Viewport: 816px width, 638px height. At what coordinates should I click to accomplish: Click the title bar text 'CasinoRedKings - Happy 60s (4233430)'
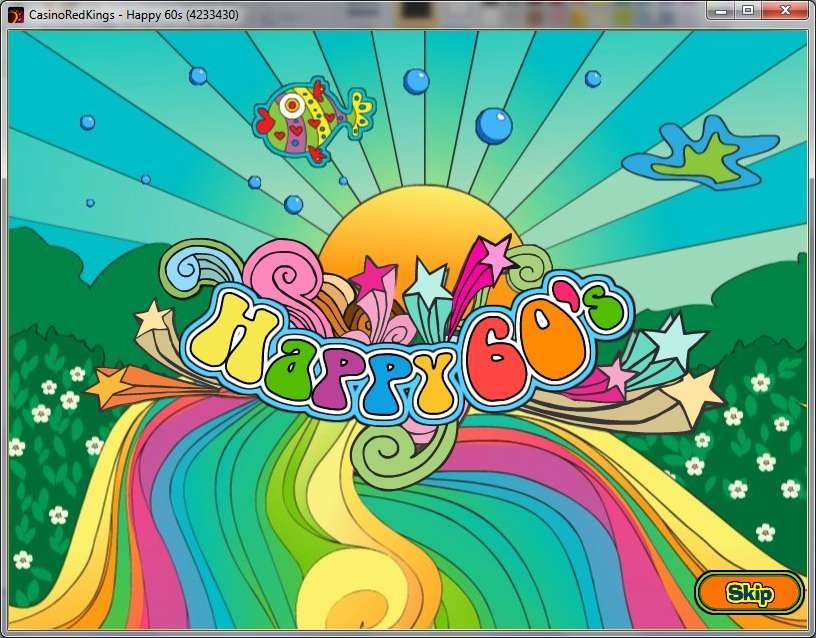point(134,15)
